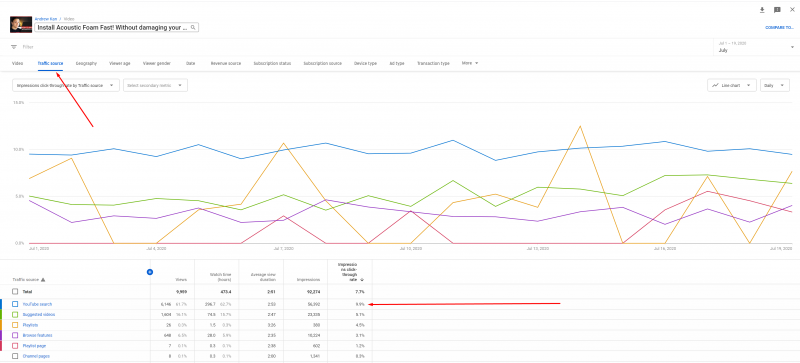Screen dimensions: 800x363
Task: Open the Subscription source tab
Action: point(322,63)
